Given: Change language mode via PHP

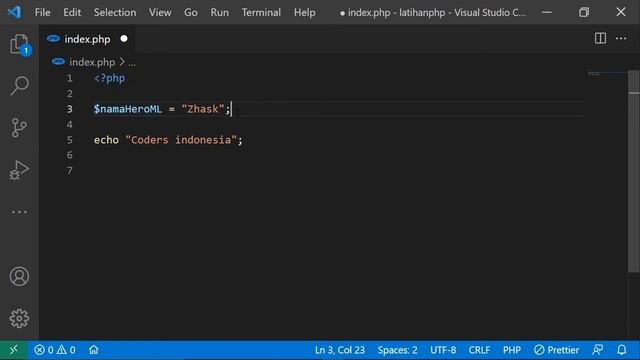Looking at the screenshot, I should tap(511, 350).
